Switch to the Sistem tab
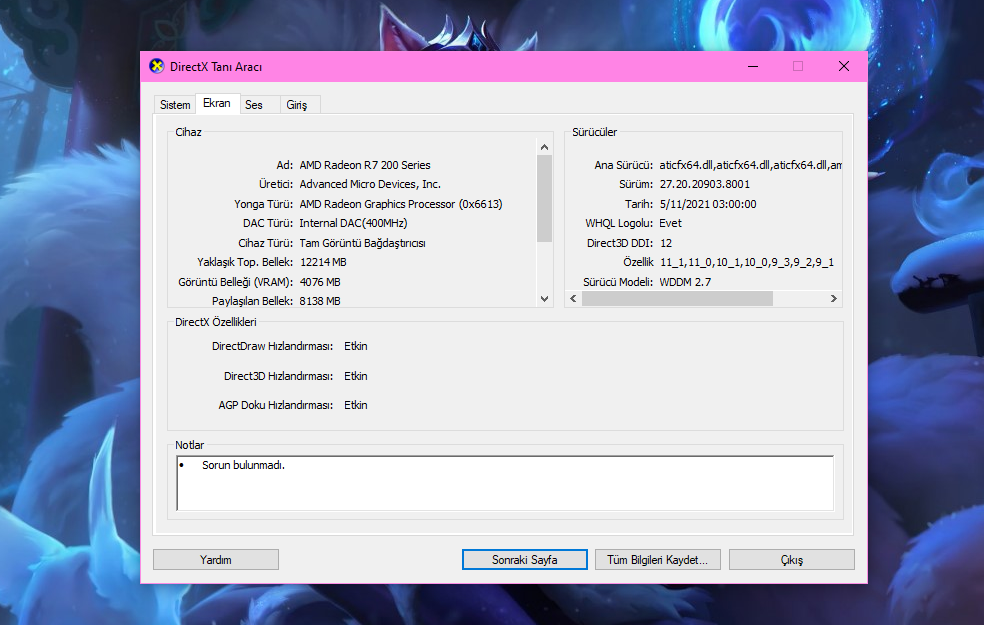 (175, 105)
